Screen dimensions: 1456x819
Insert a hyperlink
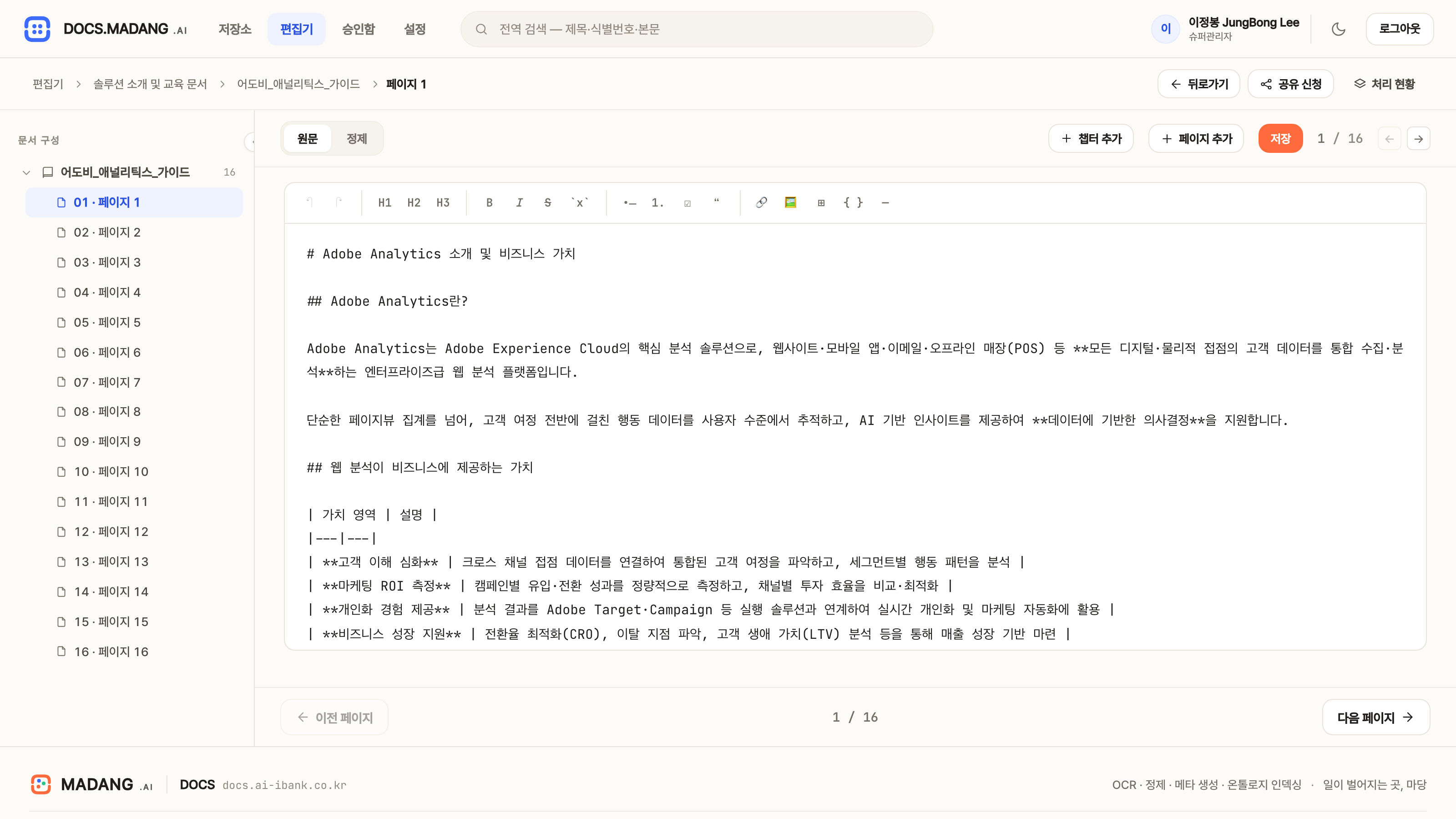[761, 202]
